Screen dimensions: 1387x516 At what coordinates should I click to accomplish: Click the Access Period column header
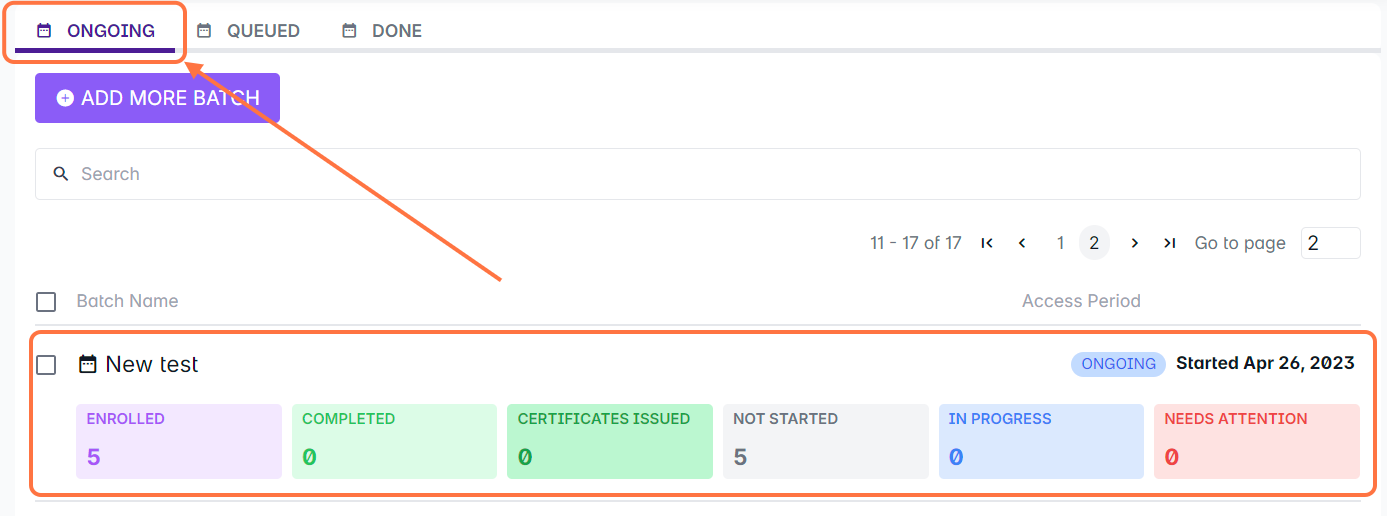[x=1081, y=301]
